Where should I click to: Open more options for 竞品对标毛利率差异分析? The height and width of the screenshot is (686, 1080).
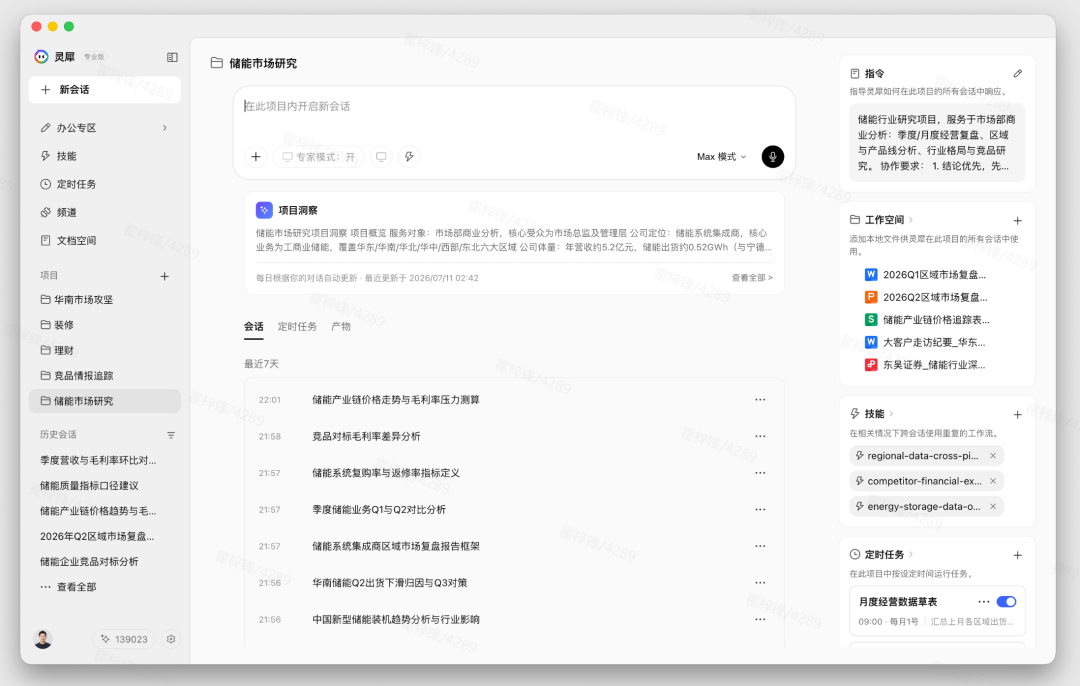760,436
